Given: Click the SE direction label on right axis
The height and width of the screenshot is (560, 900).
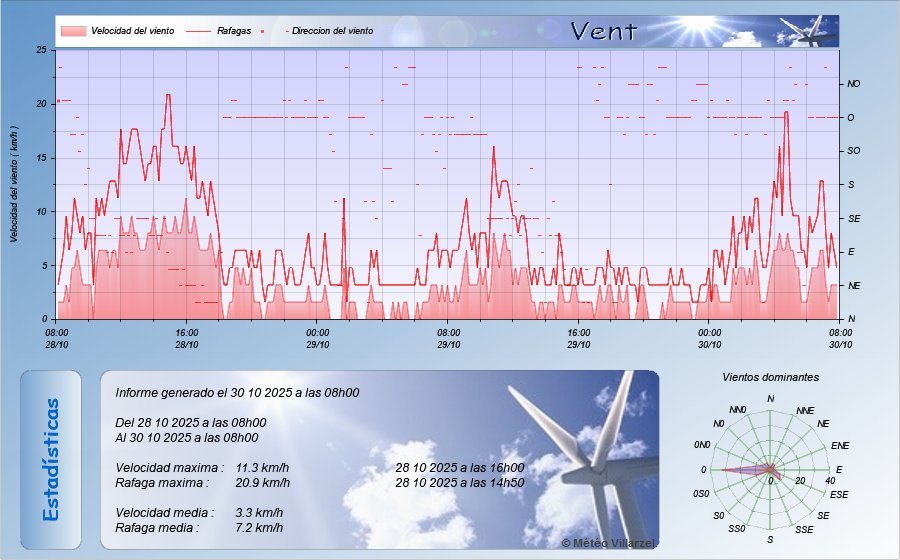Looking at the screenshot, I should (x=852, y=218).
